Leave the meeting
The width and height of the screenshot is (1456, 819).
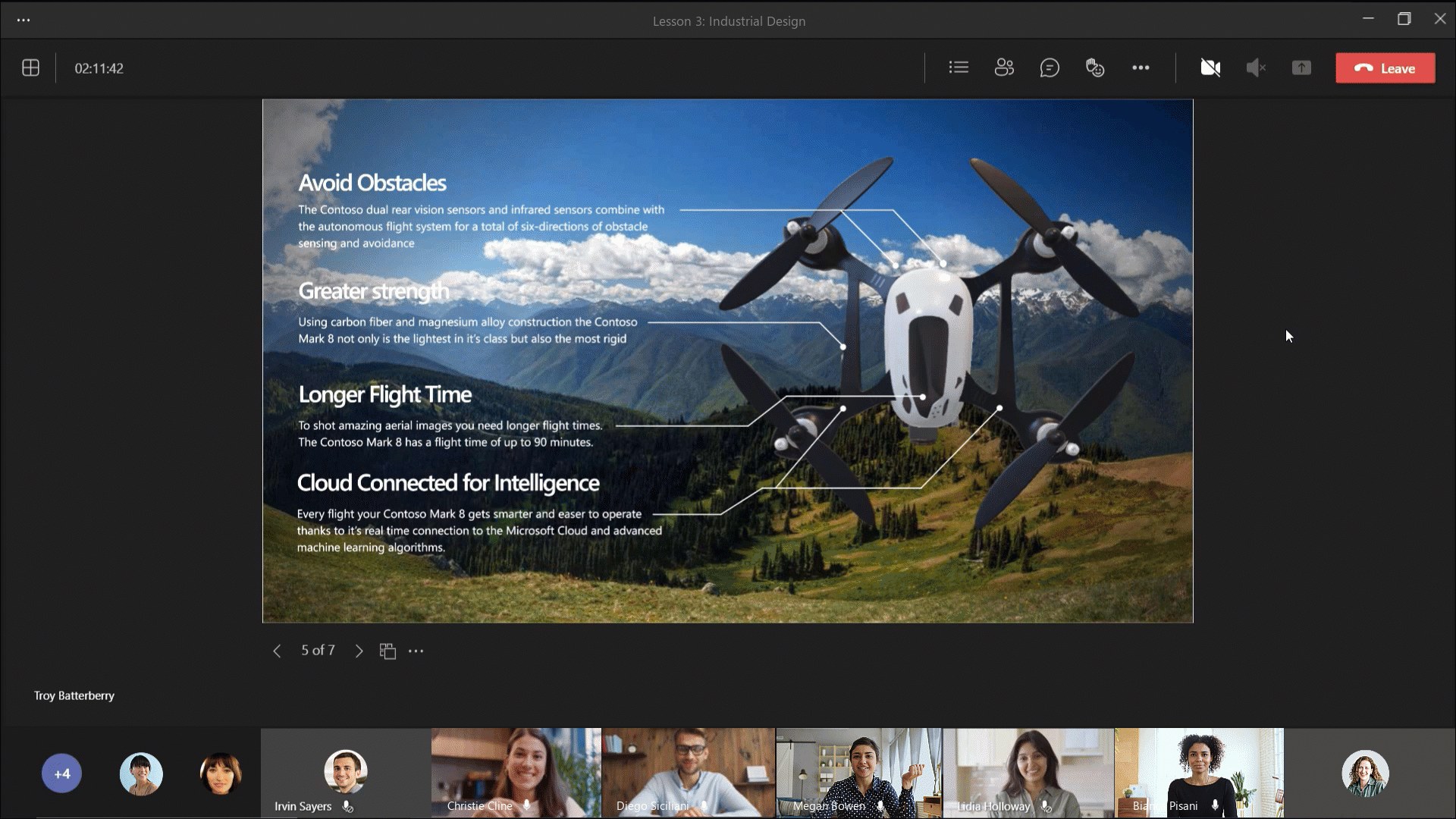coord(1385,68)
